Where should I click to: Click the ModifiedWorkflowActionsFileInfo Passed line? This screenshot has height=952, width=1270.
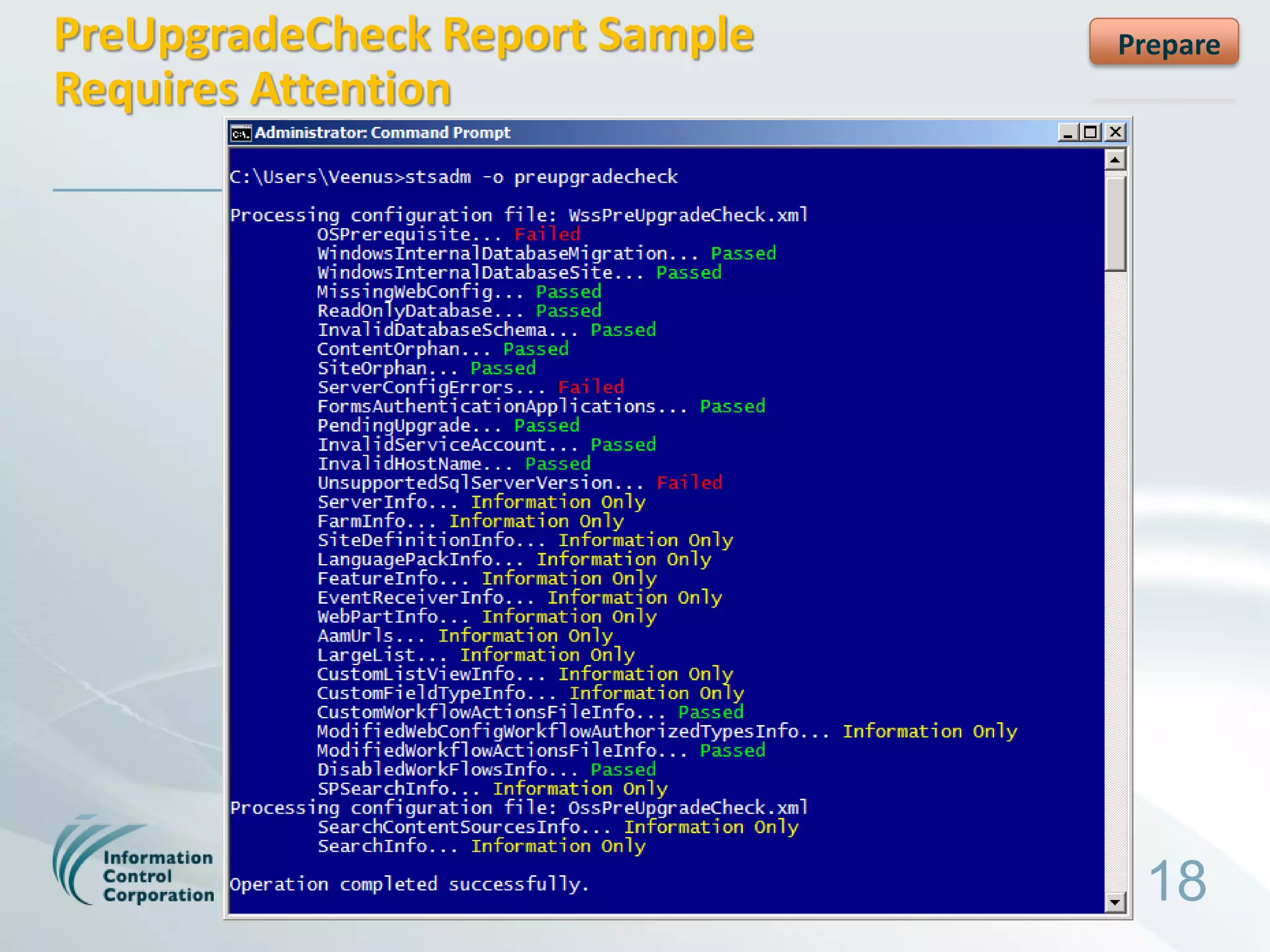[541, 751]
